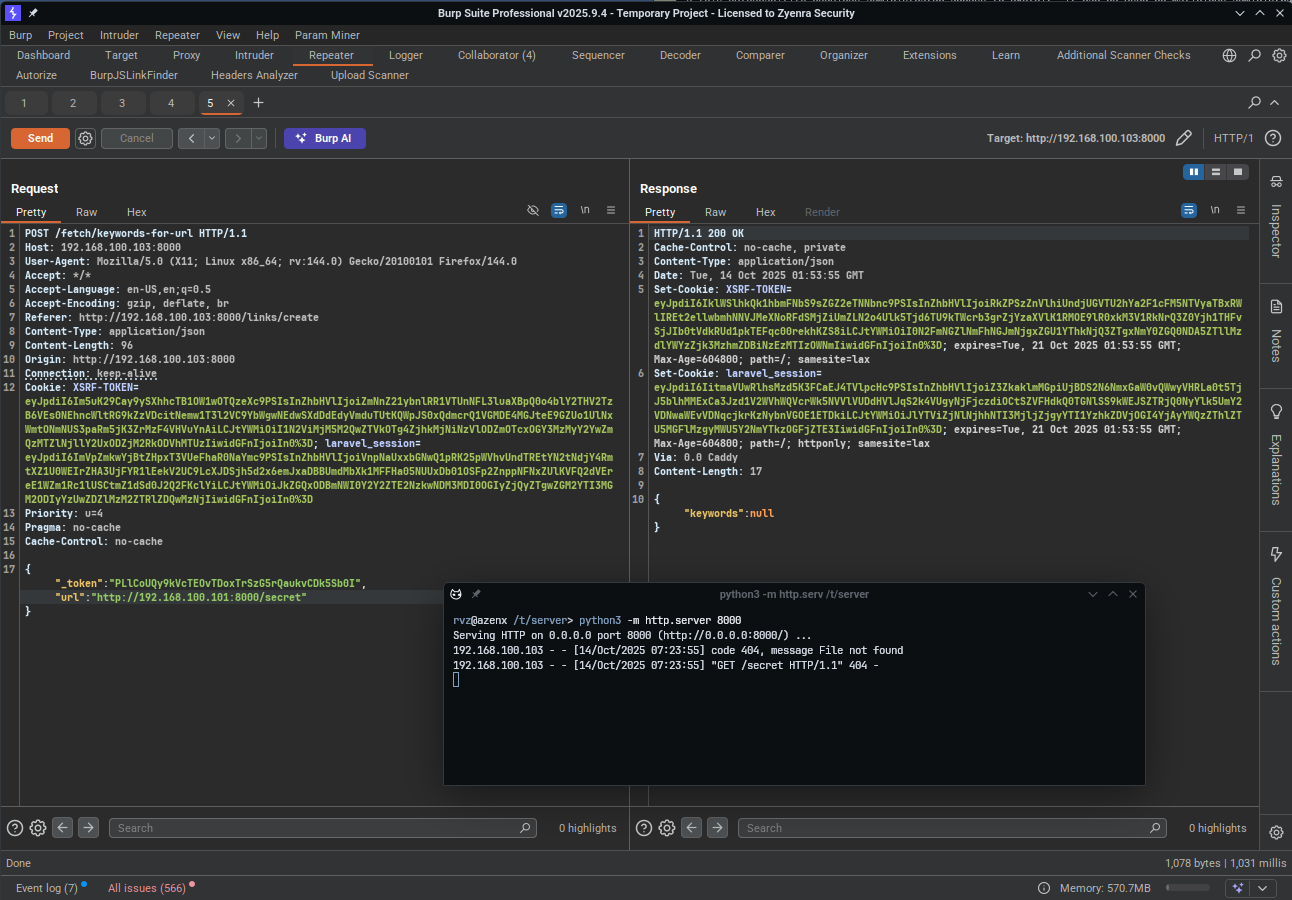The width and height of the screenshot is (1292, 900).
Task: Click the edit target pencil icon
Action: point(1184,138)
